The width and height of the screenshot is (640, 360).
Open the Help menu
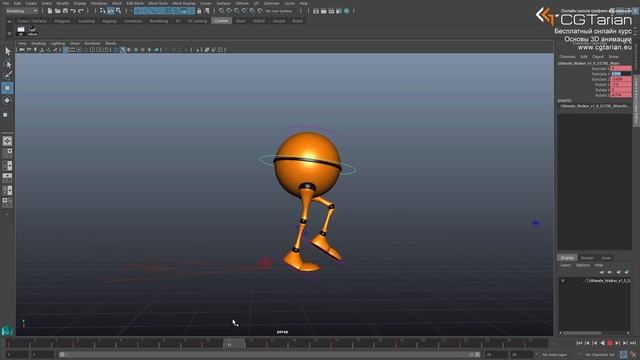[x=303, y=3]
